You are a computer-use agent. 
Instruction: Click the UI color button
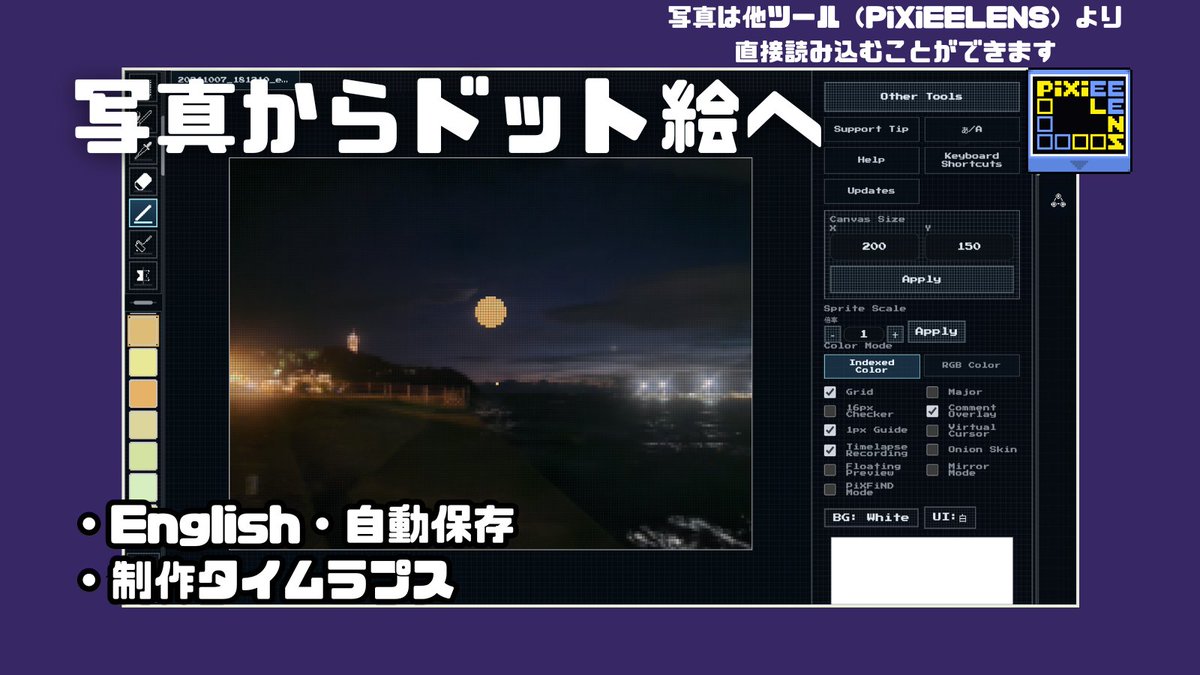[x=950, y=518]
